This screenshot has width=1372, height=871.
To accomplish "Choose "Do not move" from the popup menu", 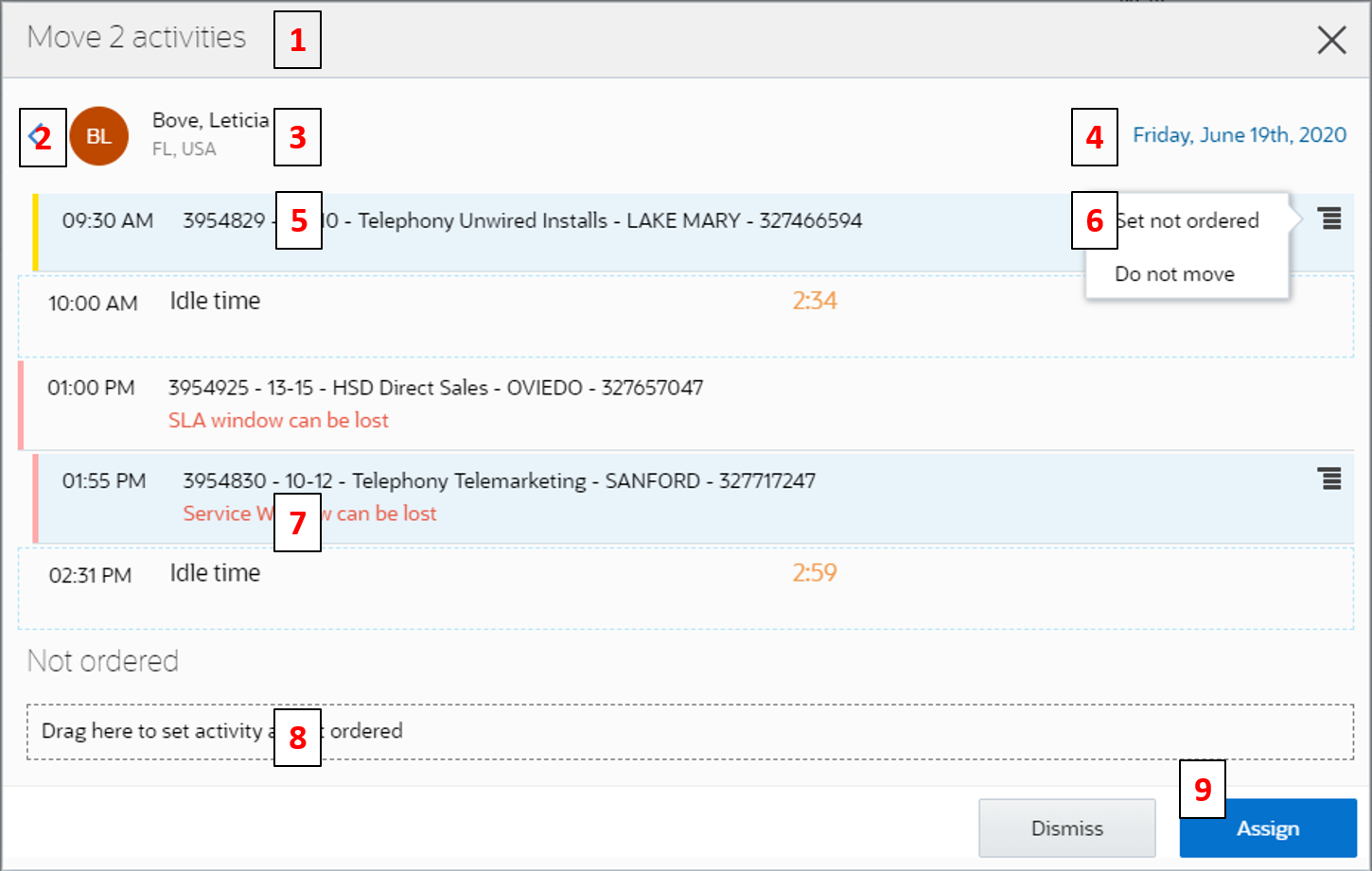I will [x=1174, y=273].
